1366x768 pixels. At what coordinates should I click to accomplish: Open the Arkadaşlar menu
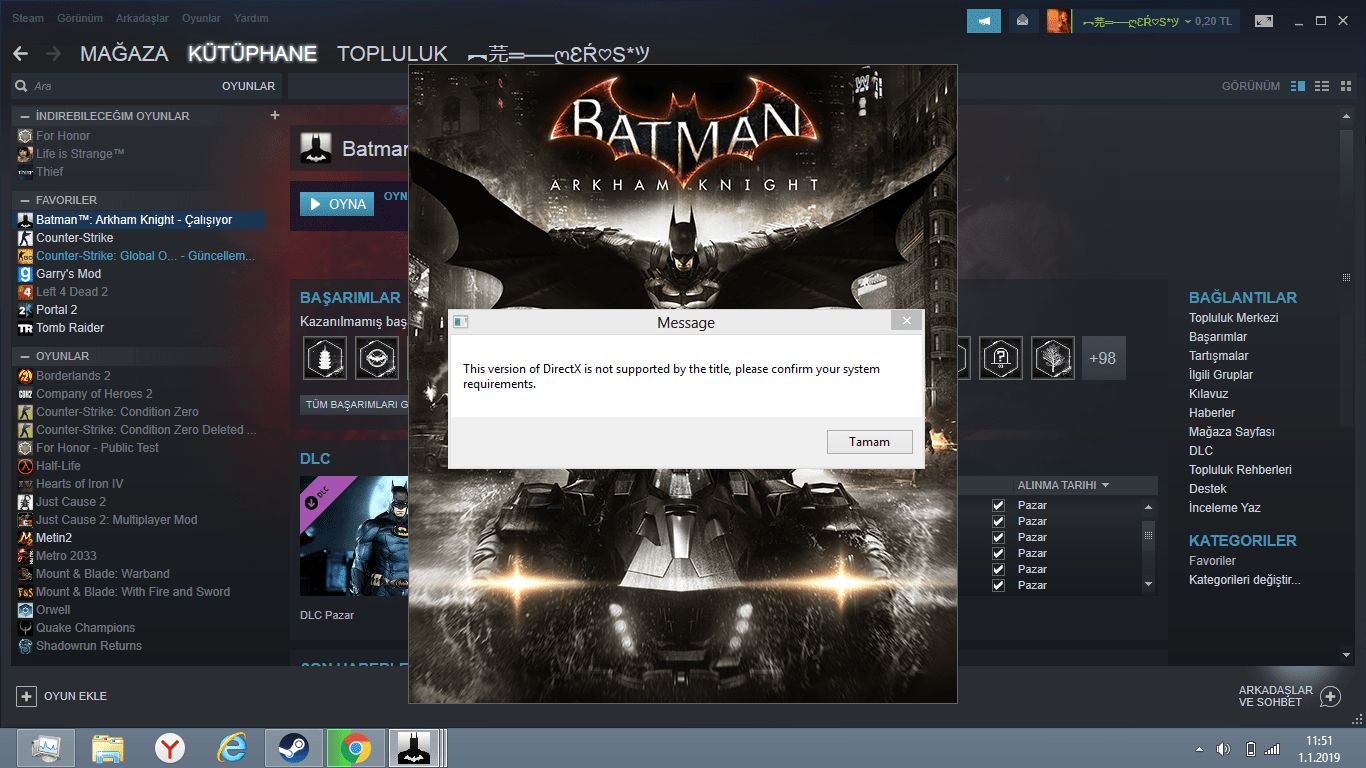[x=142, y=18]
